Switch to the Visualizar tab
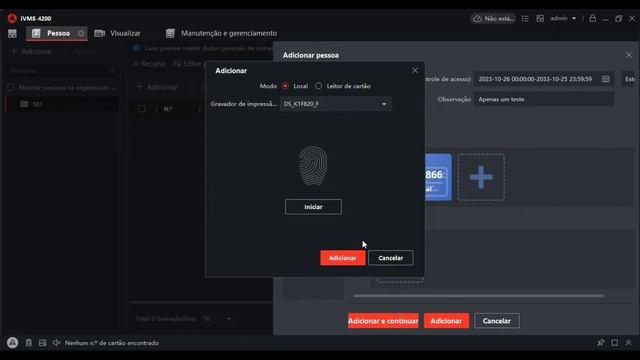640x360 pixels. (x=118, y=33)
